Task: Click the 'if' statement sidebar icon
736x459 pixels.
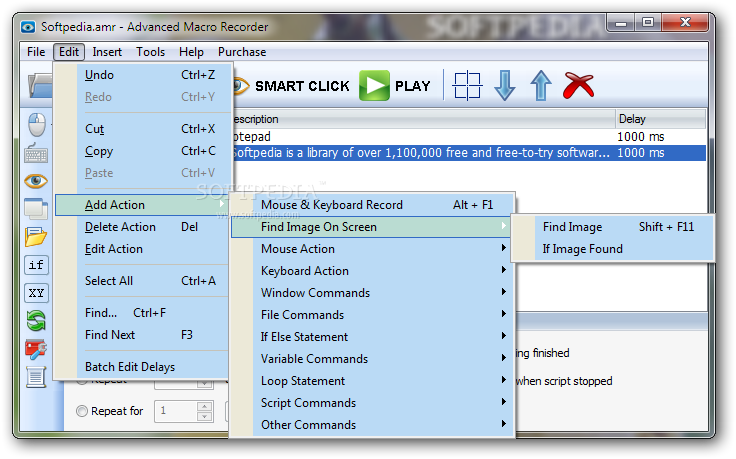Action: (36, 265)
